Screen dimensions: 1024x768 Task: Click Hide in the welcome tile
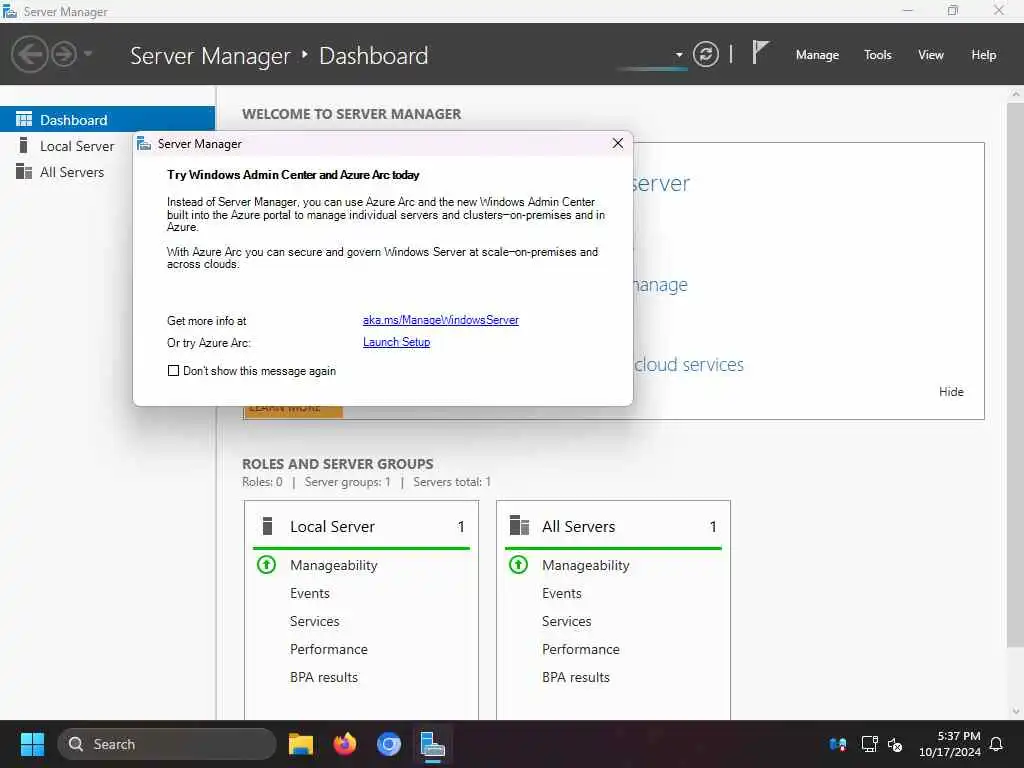tap(951, 392)
